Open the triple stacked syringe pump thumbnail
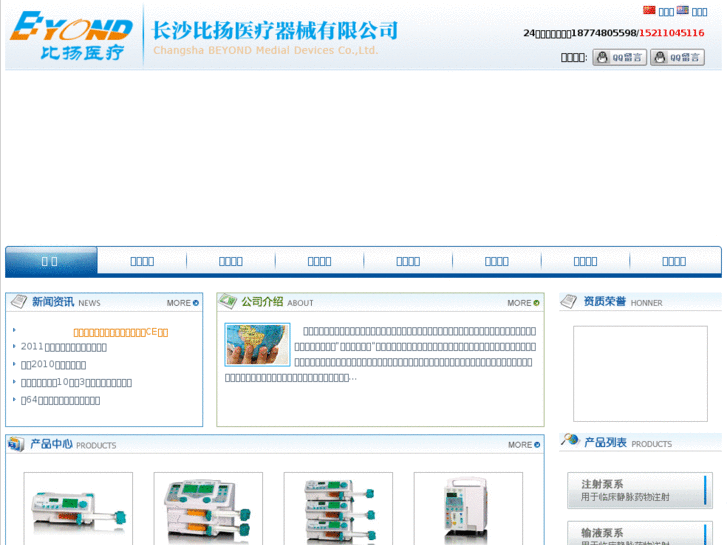The width and height of the screenshot is (727, 545). (x=338, y=508)
